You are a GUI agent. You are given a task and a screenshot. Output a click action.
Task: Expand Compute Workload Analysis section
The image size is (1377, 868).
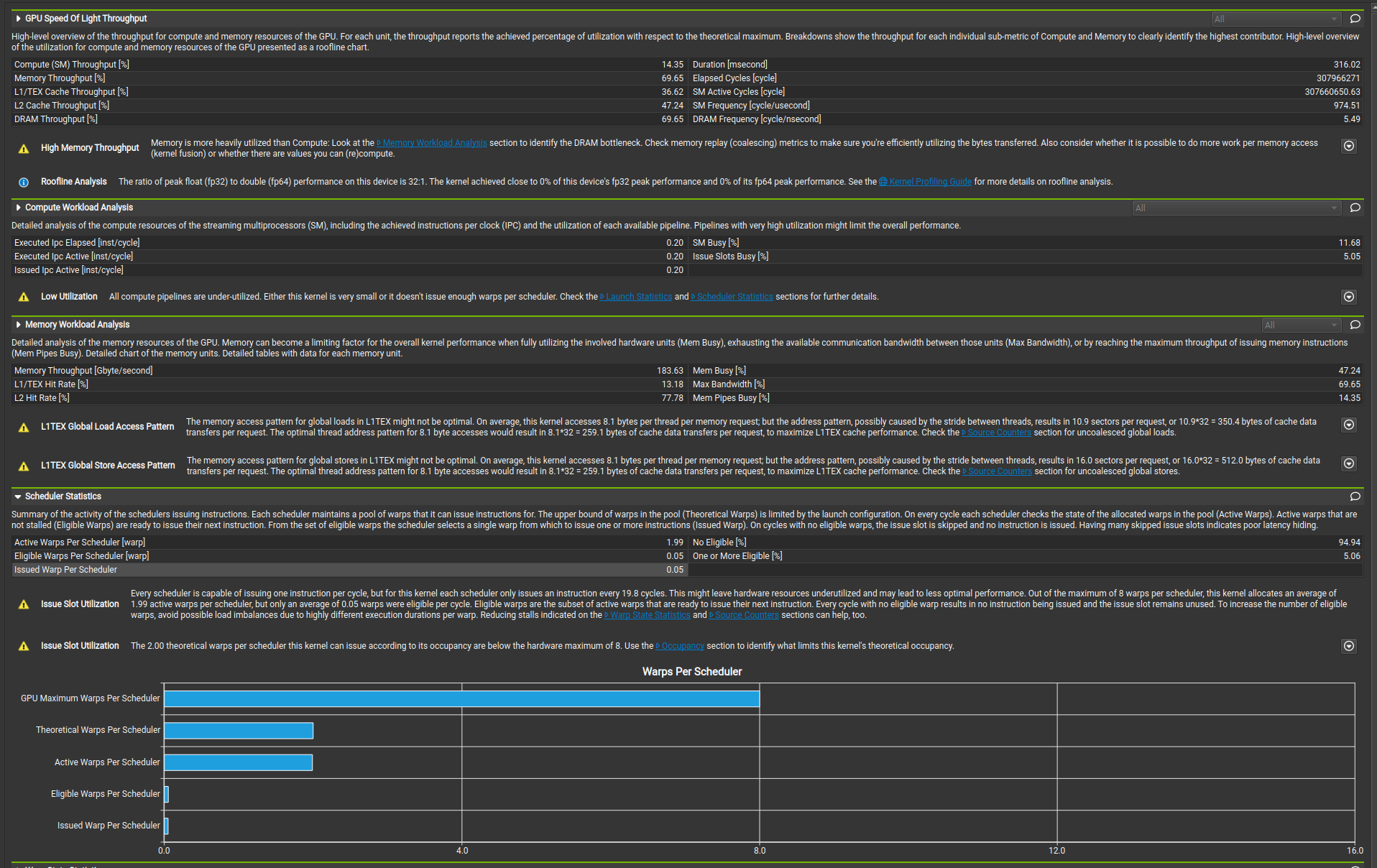pyautogui.click(x=18, y=208)
